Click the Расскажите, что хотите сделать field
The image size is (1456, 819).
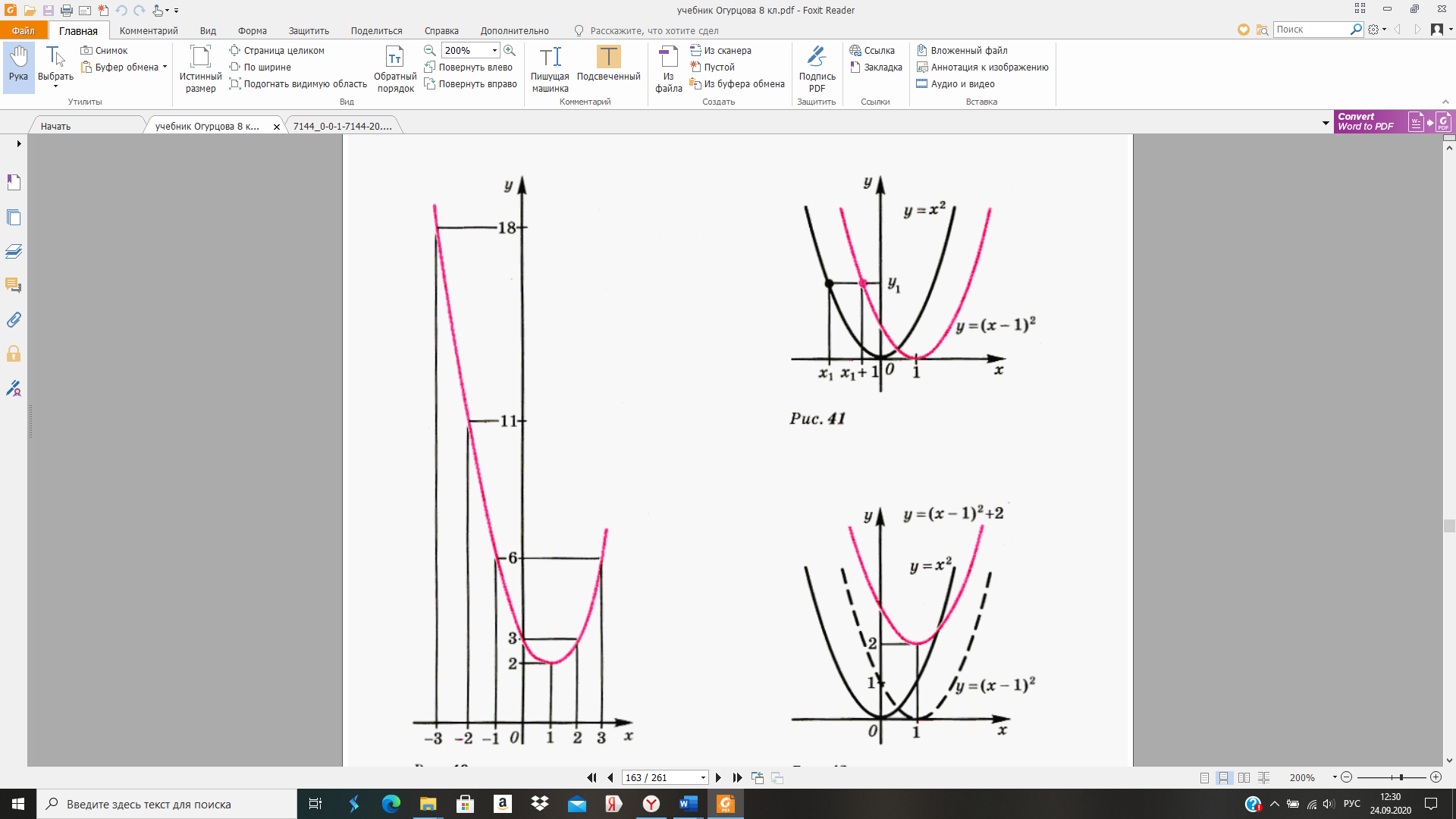[654, 30]
